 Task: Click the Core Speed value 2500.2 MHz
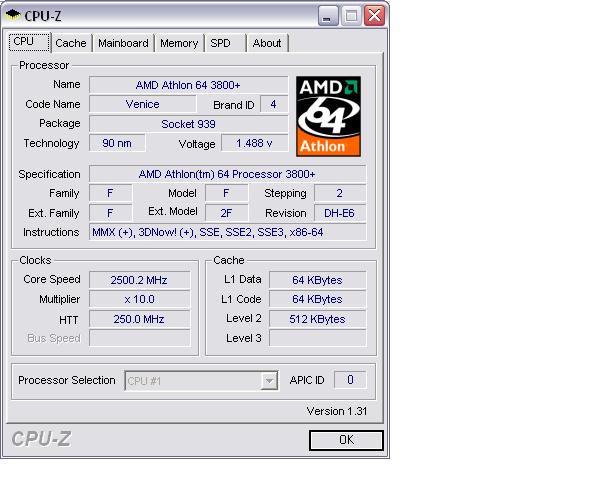coord(139,280)
